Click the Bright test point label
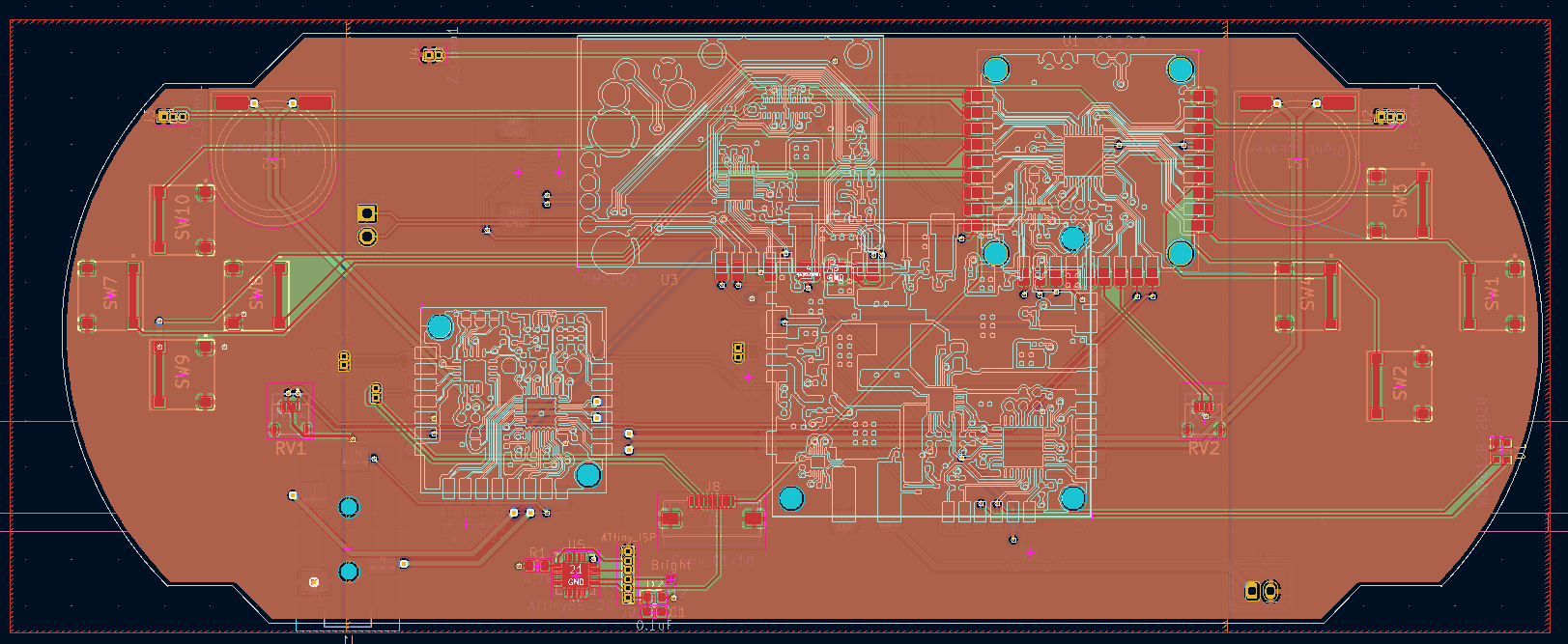Screen dimensions: 1568x644 click(x=670, y=565)
